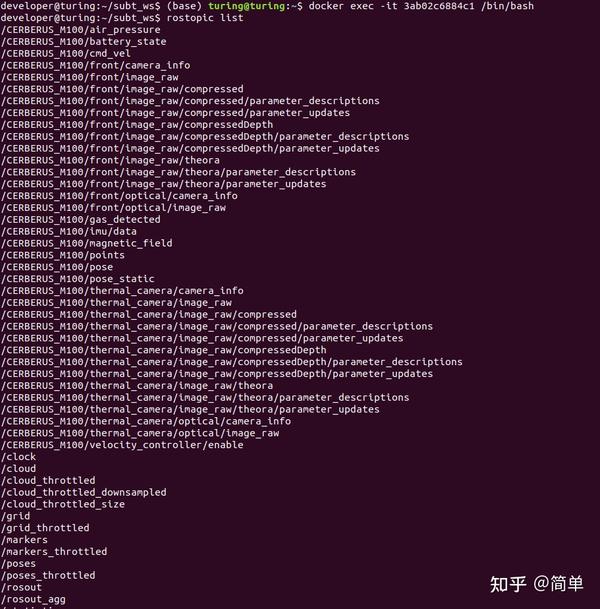Click the /rosout_agg topic line
Image resolution: width=600 pixels, height=609 pixels.
point(33,599)
